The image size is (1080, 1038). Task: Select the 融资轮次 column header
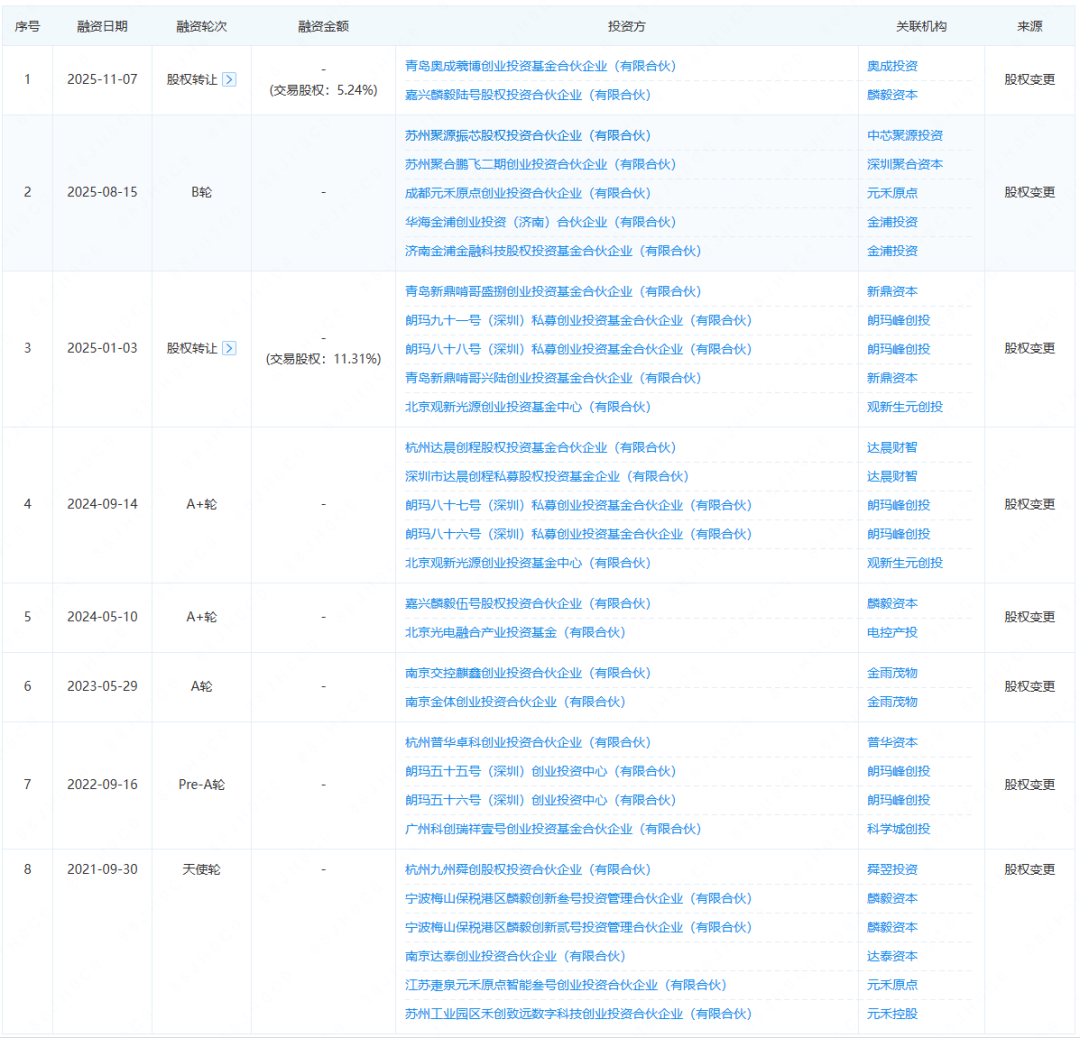point(201,27)
